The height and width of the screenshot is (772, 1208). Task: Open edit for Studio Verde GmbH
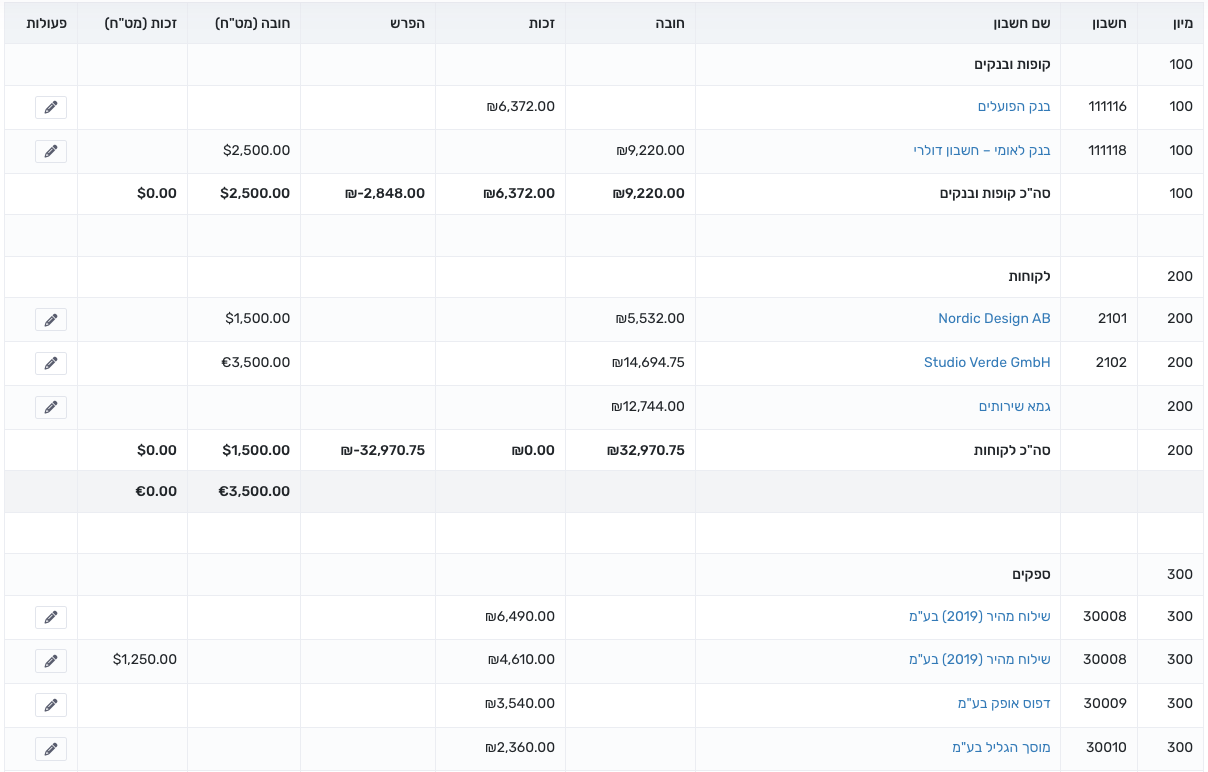(51, 363)
